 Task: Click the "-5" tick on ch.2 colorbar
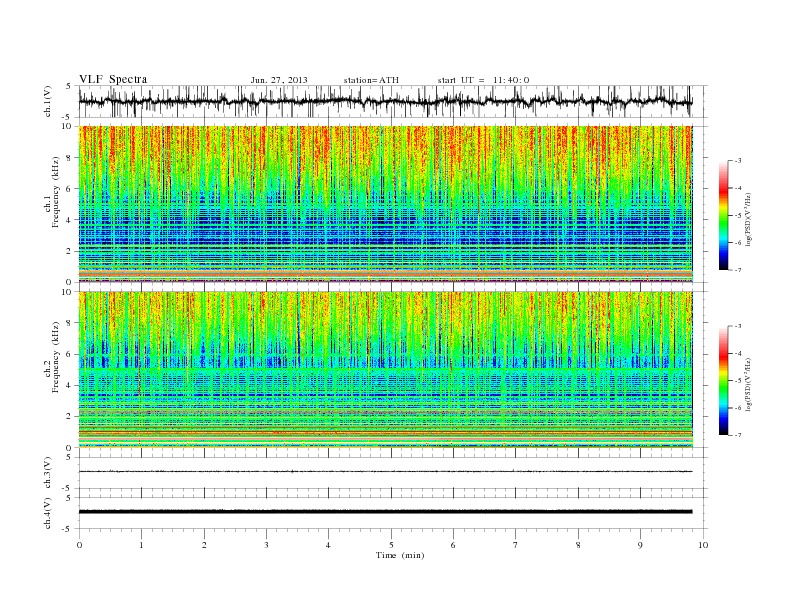click(738, 381)
